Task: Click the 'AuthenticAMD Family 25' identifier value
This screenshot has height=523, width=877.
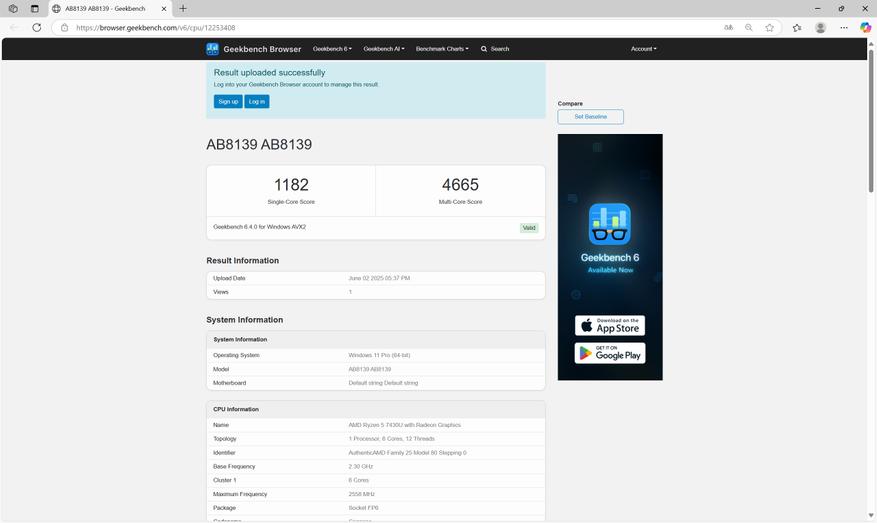Action: pos(407,453)
